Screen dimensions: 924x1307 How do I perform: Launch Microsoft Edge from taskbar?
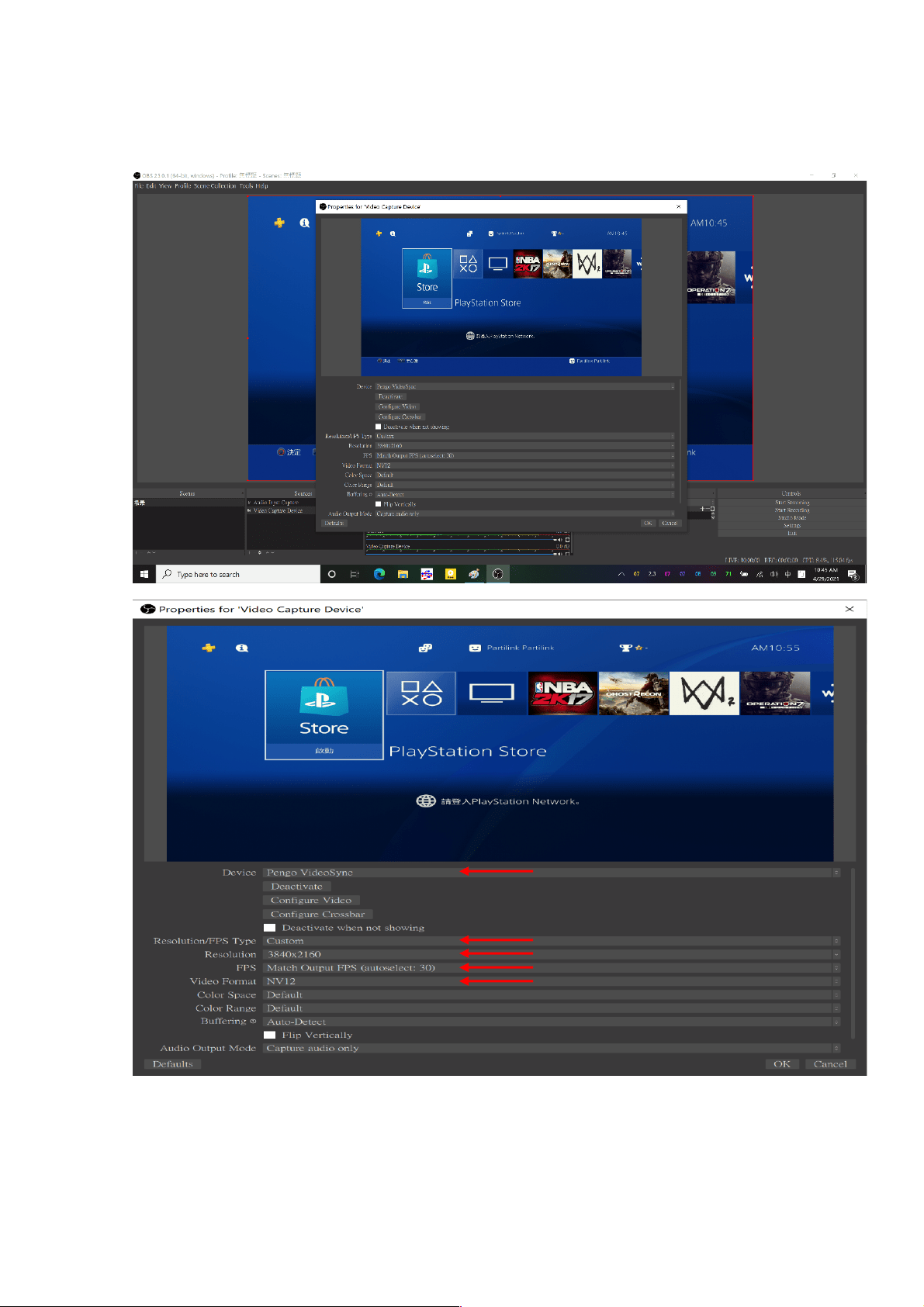pyautogui.click(x=379, y=574)
